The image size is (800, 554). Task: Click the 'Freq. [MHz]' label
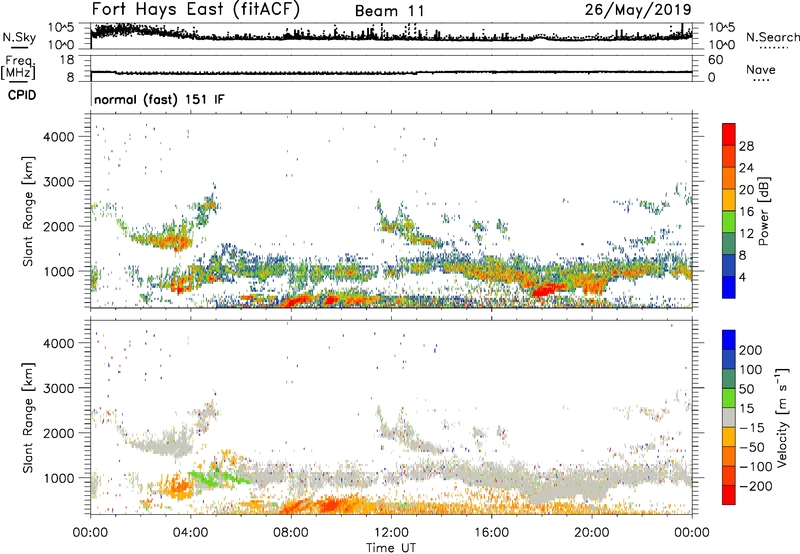click(18, 67)
